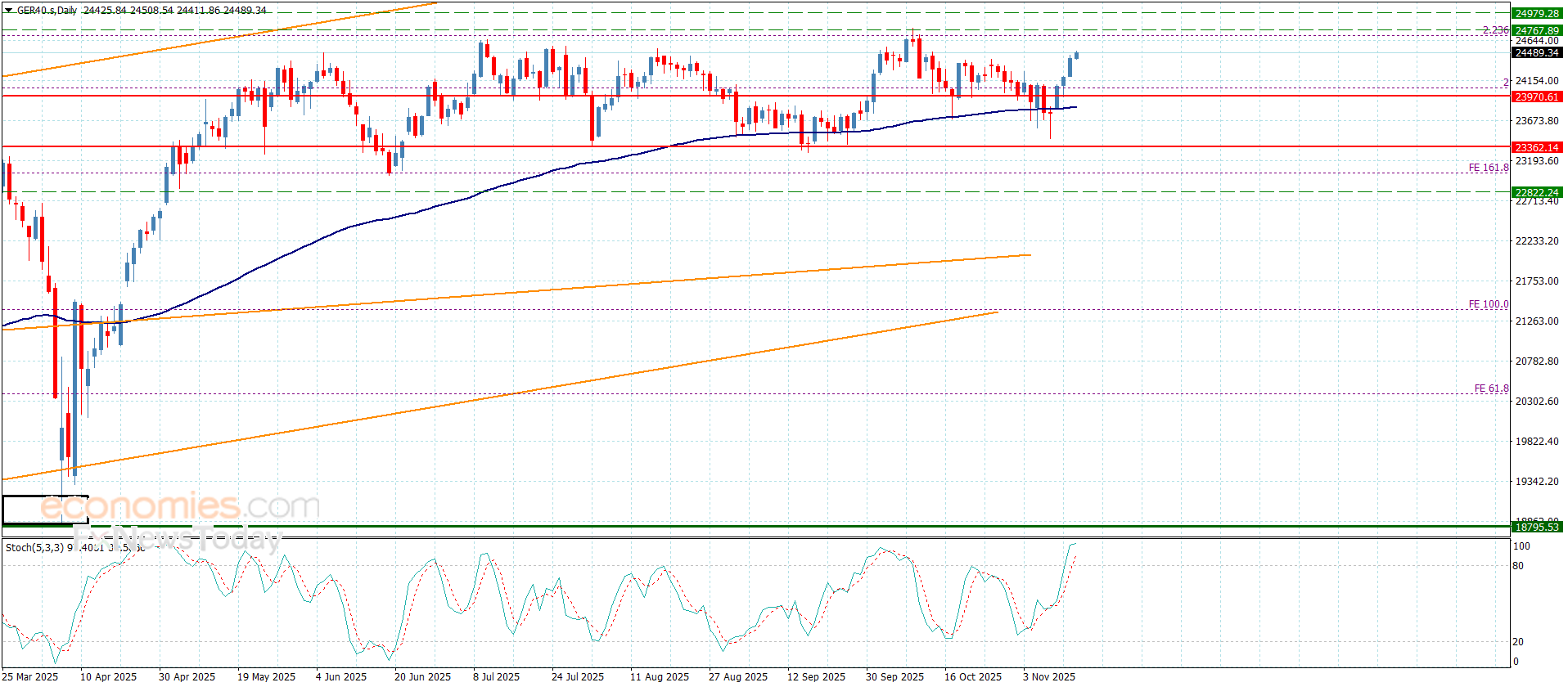Viewport: 1568px width, 687px height.
Task: Select the green 22822.24 level label
Action: tap(1536, 193)
